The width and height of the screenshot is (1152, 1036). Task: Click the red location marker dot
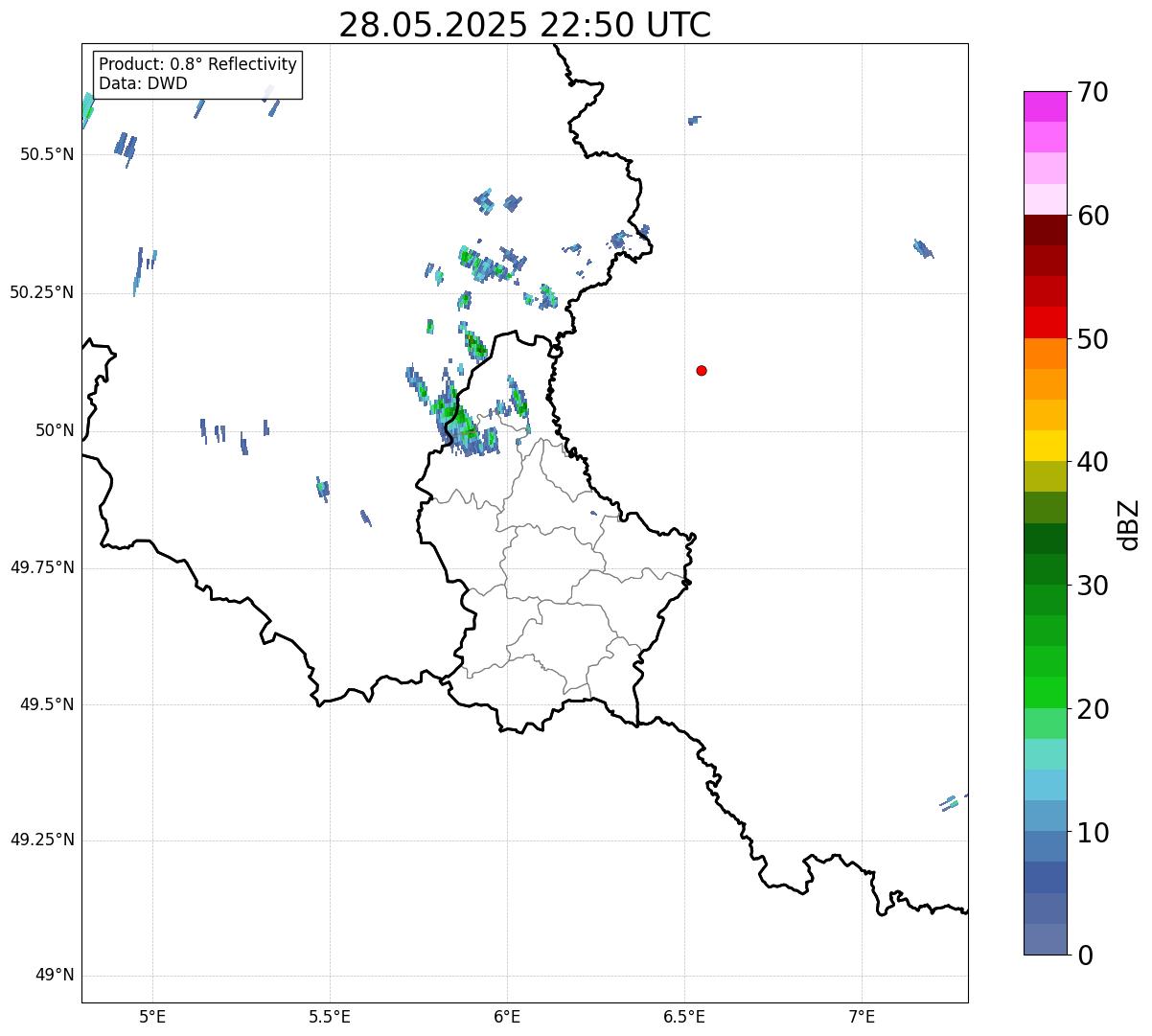point(702,370)
